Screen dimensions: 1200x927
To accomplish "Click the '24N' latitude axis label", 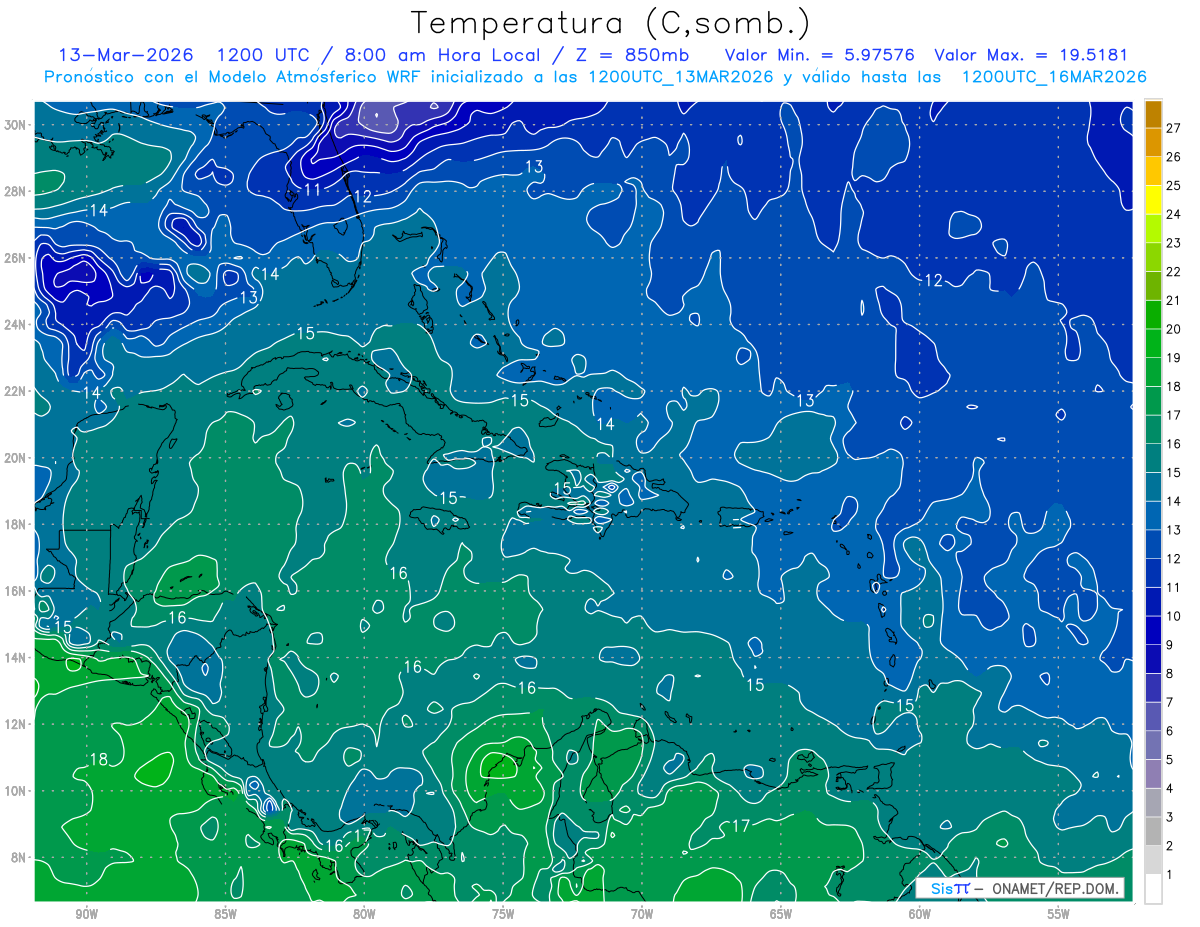I will coord(15,324).
